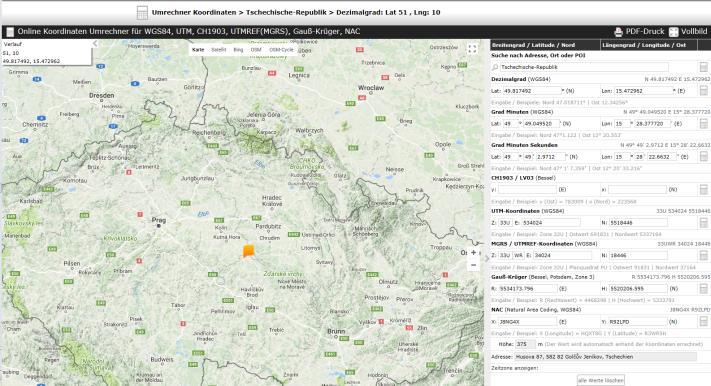Select the Satellit map type
The image size is (711, 386).
[219, 50]
